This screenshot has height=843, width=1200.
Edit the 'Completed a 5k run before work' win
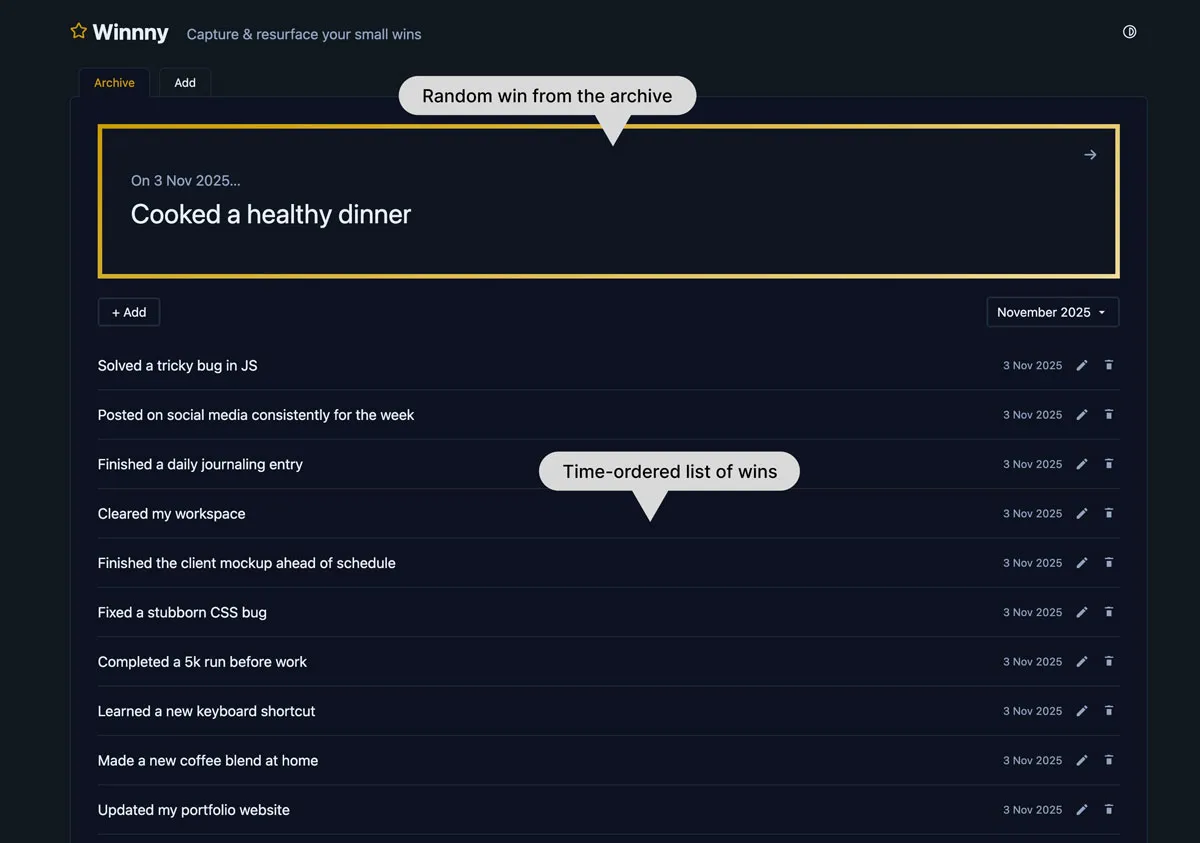click(x=1081, y=661)
